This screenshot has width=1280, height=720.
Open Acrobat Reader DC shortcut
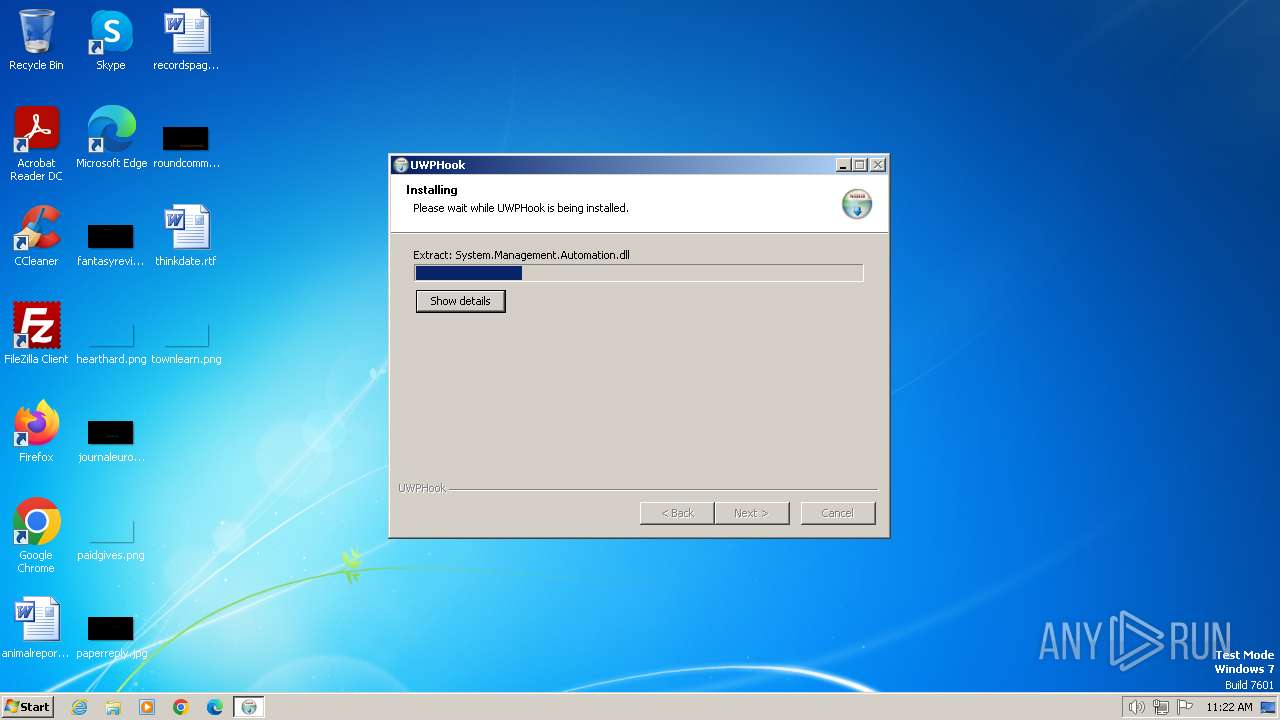[36, 144]
